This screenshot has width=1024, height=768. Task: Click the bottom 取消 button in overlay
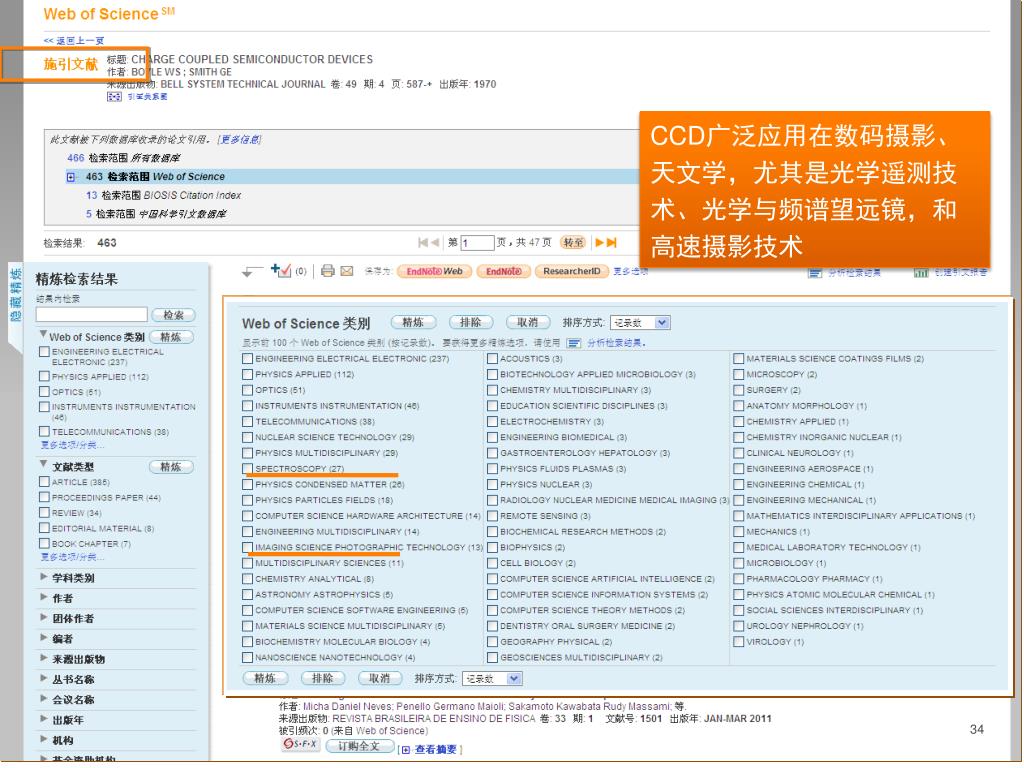(x=379, y=679)
